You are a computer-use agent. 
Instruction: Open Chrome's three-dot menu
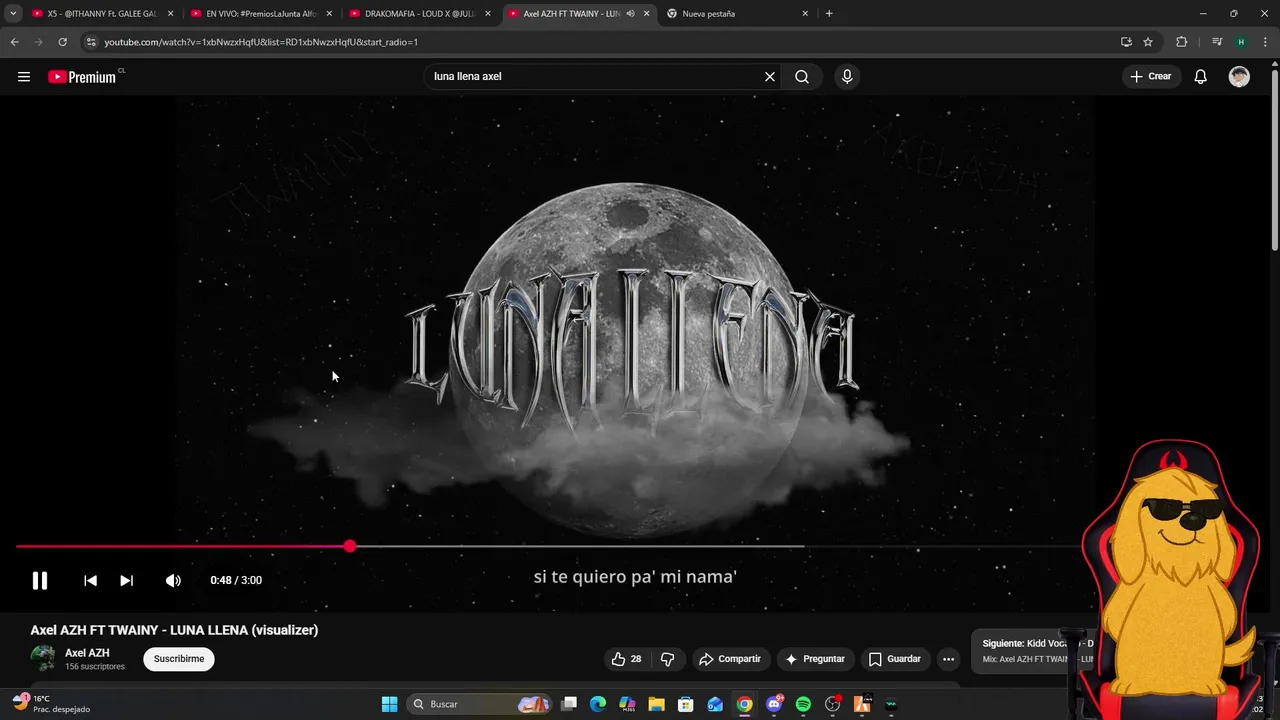(1265, 42)
